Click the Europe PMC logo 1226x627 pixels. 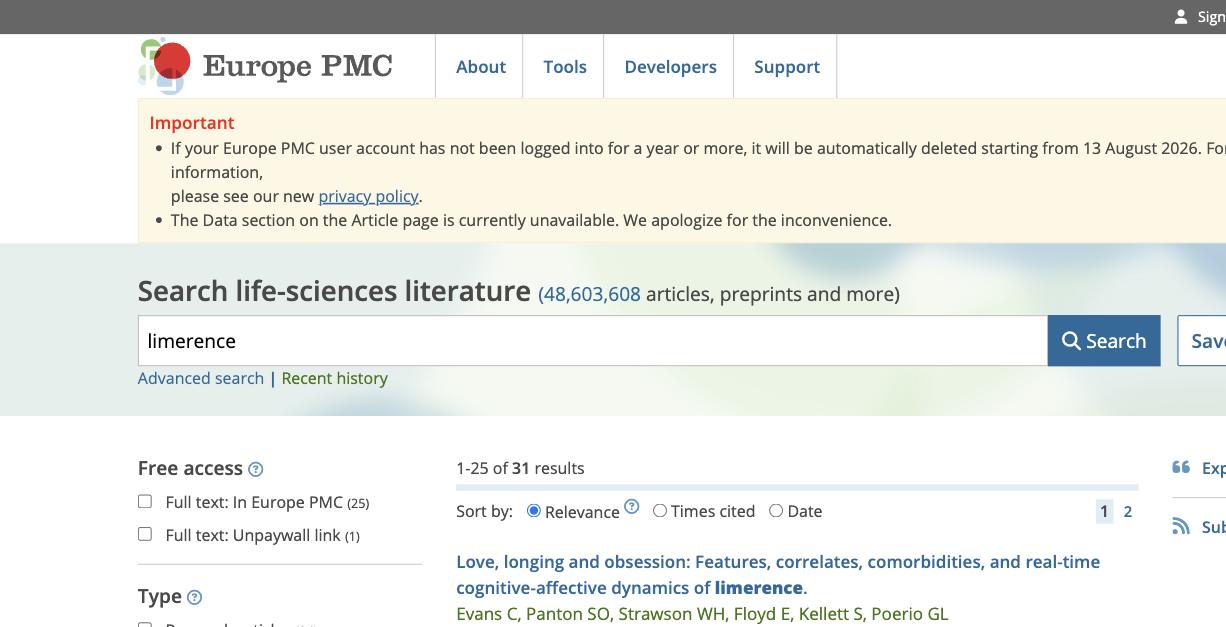(265, 66)
